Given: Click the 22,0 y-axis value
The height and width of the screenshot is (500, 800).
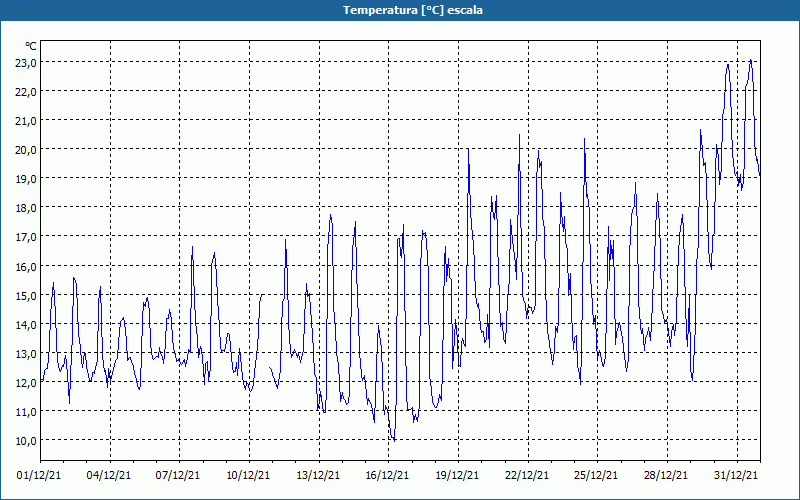Looking at the screenshot, I should 26,91.
